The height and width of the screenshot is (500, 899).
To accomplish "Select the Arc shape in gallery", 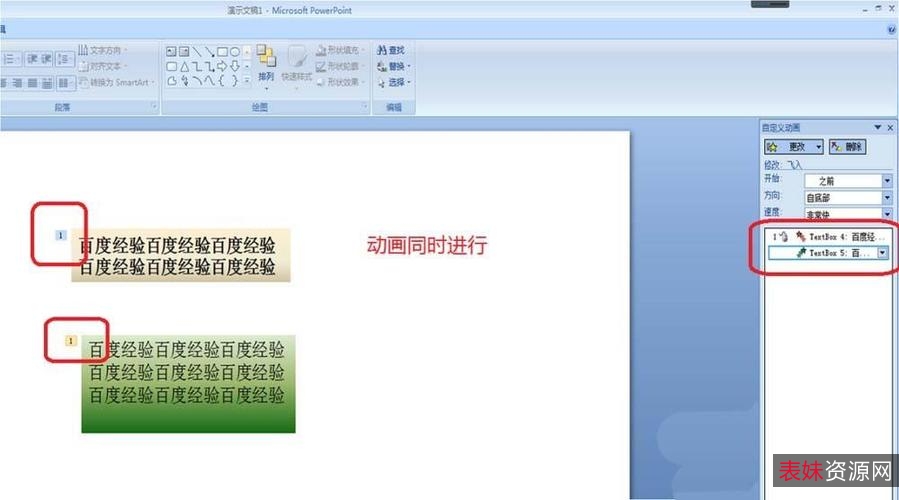I will (x=197, y=81).
